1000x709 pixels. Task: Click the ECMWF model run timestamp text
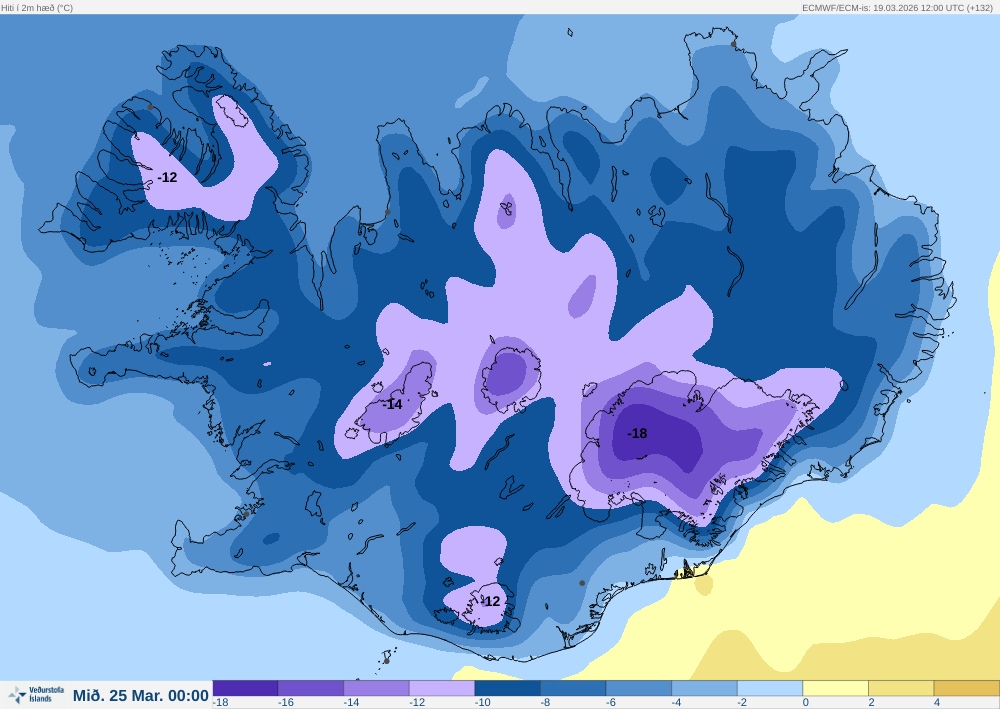pyautogui.click(x=897, y=8)
